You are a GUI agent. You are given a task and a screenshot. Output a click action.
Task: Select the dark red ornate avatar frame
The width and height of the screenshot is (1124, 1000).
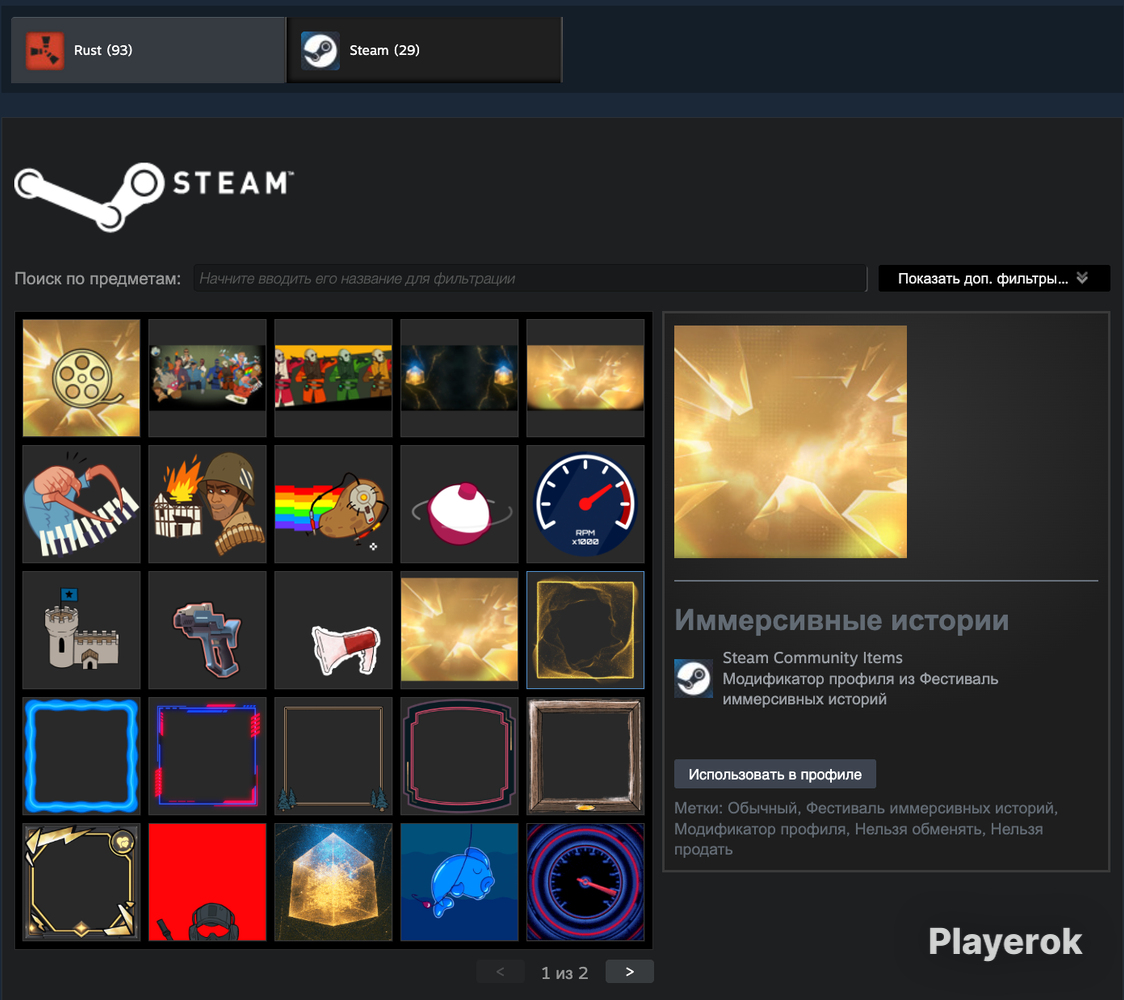459,756
